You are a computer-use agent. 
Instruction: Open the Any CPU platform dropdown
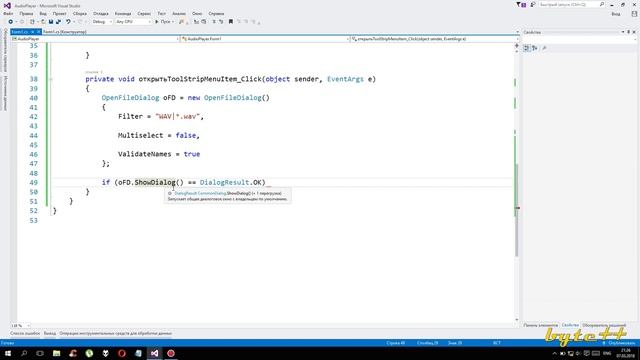(133, 22)
